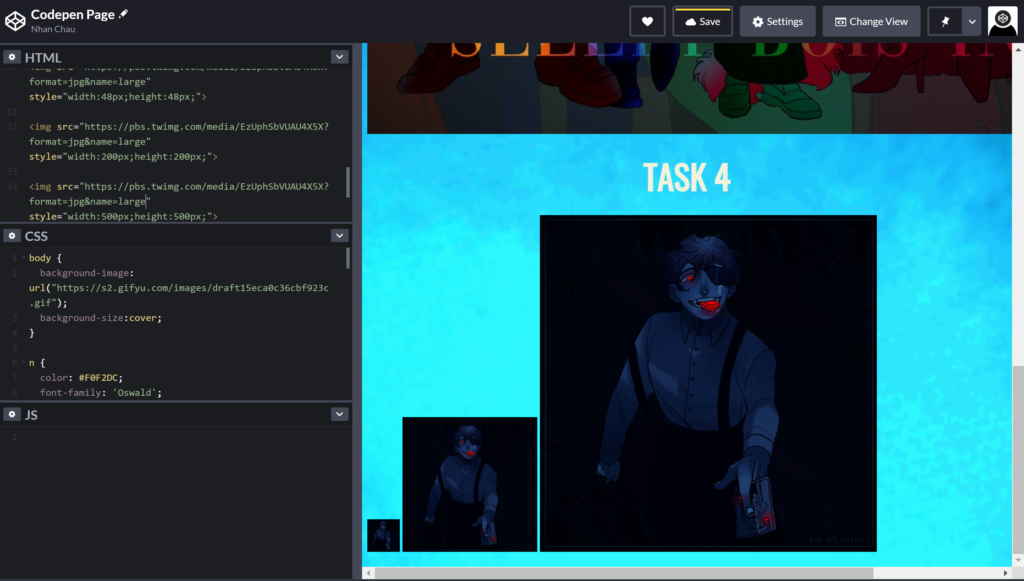Click the Change View button

point(871,21)
